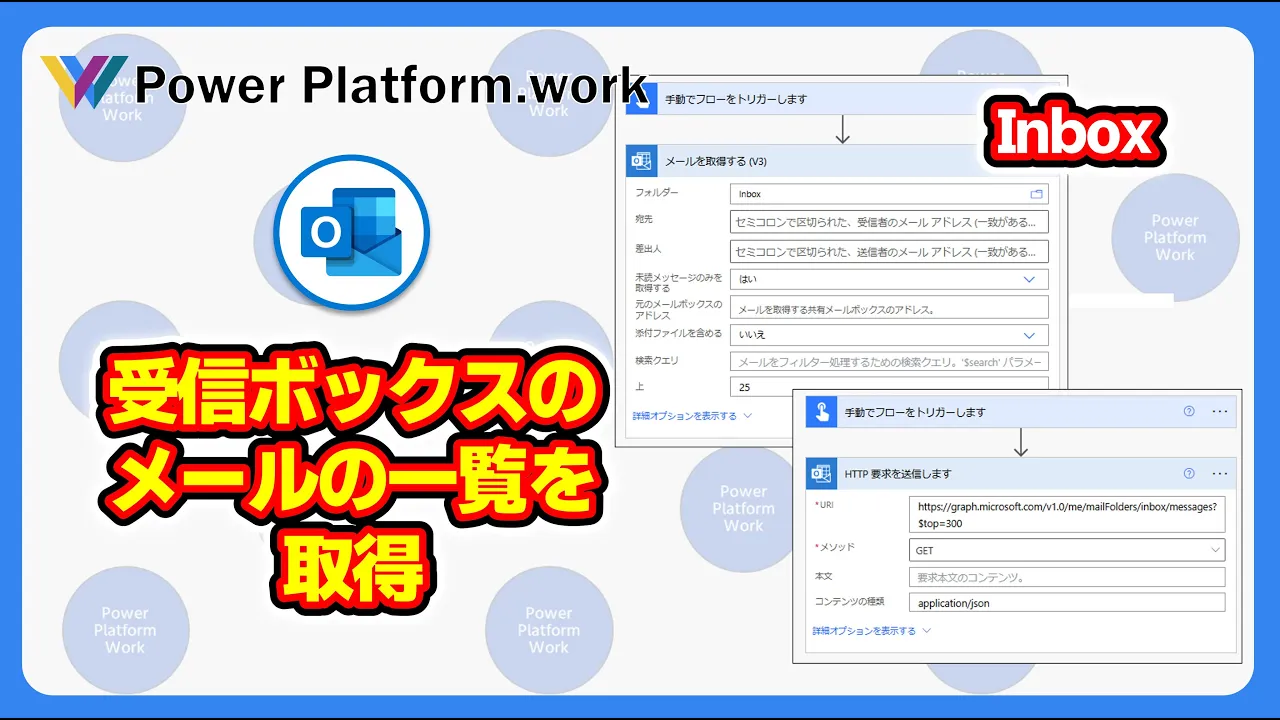Open the ellipsis menu on front trigger card
The height and width of the screenshot is (720, 1280).
click(1219, 411)
